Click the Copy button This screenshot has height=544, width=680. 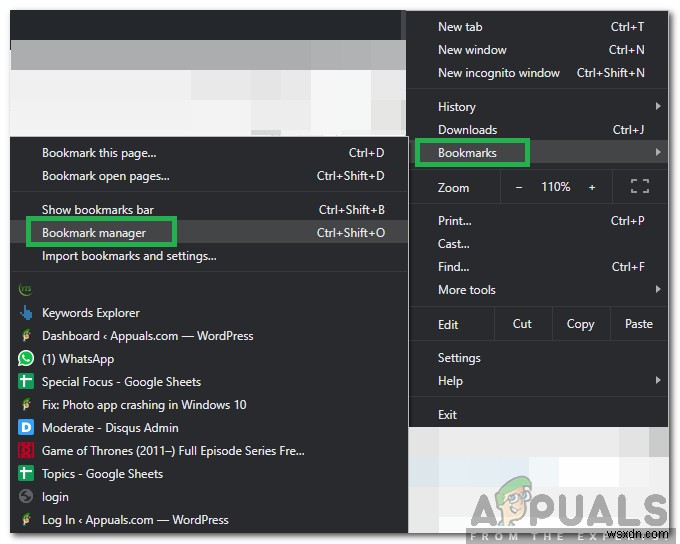(x=581, y=324)
